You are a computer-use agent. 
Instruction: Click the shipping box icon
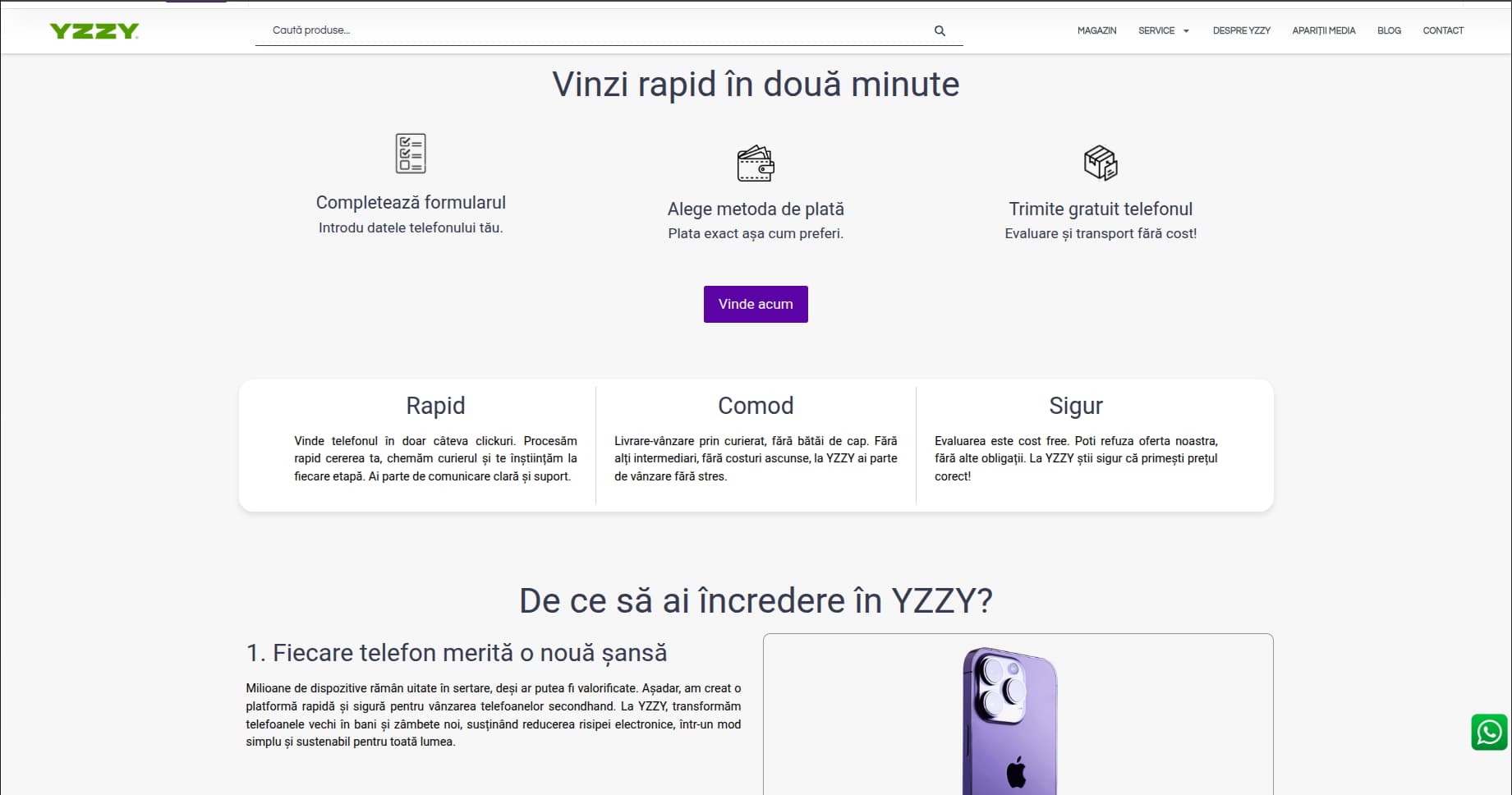1101,163
